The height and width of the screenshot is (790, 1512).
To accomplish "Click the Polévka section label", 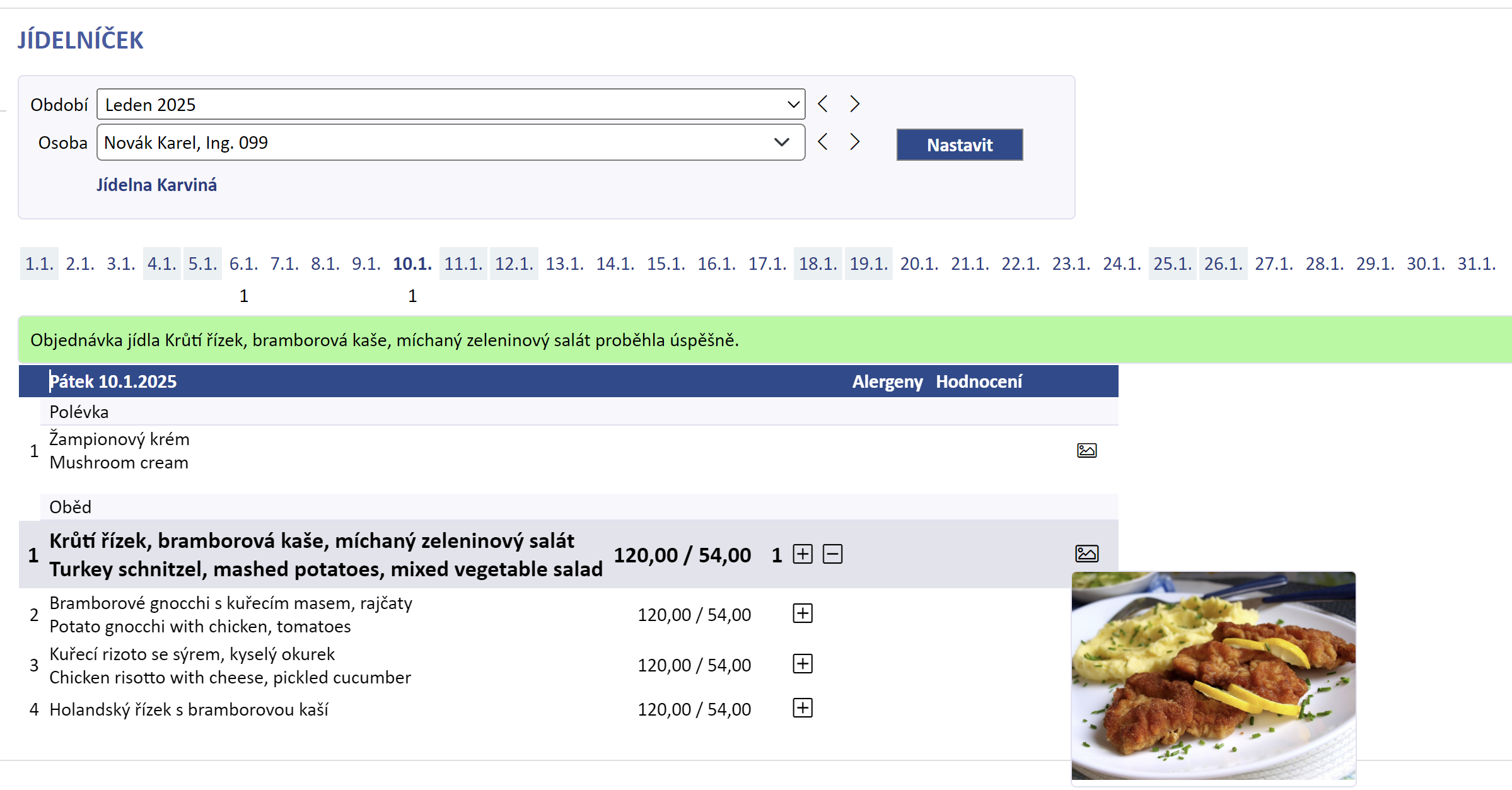I will [79, 412].
